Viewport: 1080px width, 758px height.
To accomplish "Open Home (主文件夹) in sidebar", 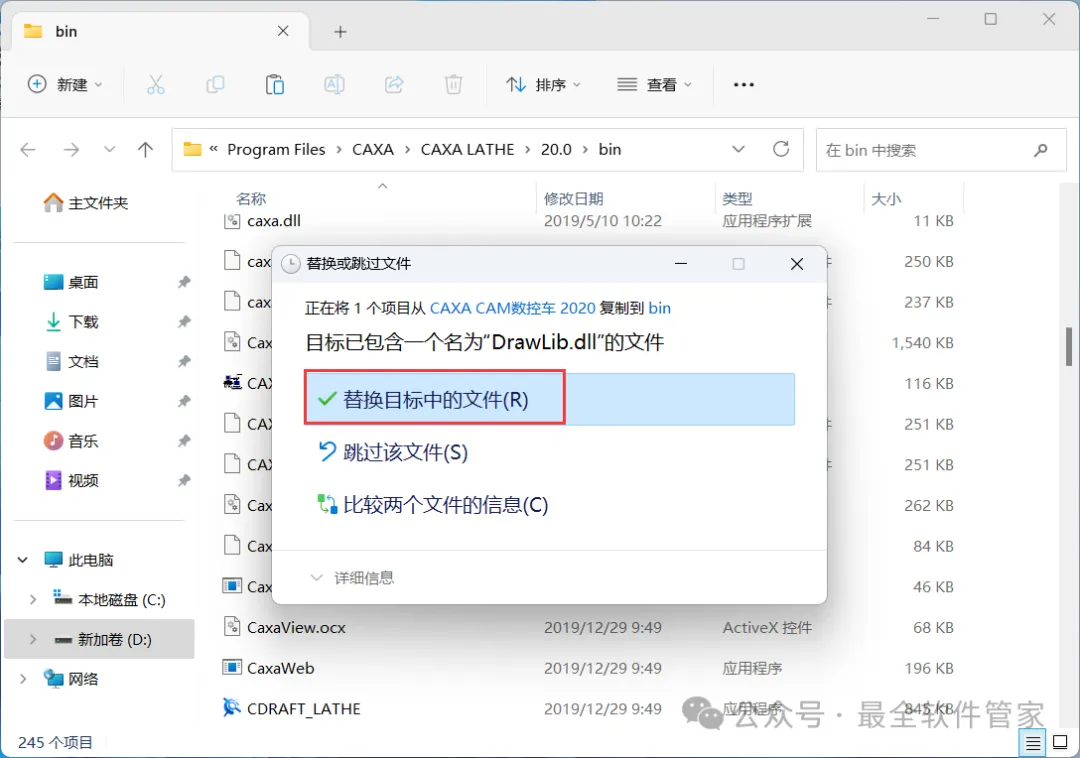I will 86,203.
